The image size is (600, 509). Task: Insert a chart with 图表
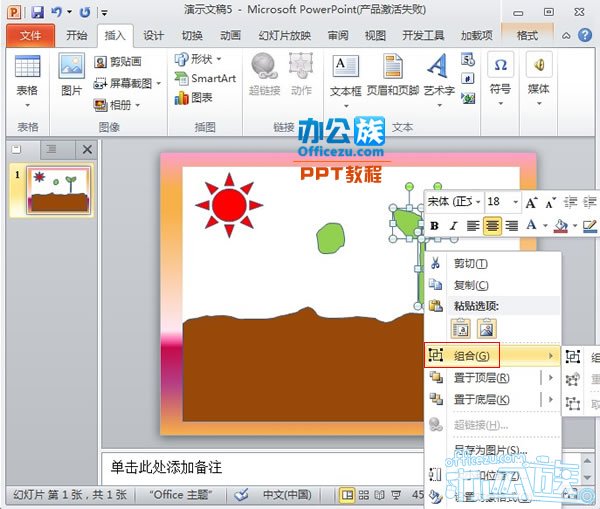[193, 98]
